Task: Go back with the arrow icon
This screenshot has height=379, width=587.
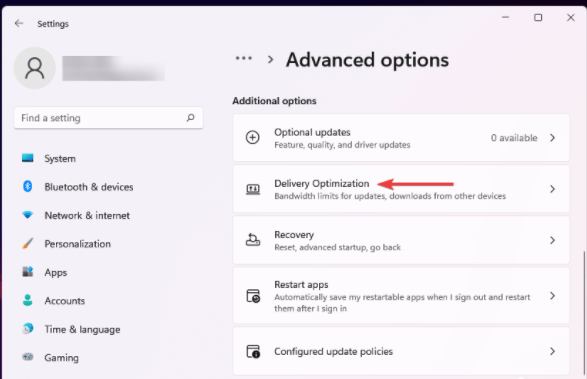Action: (x=19, y=24)
